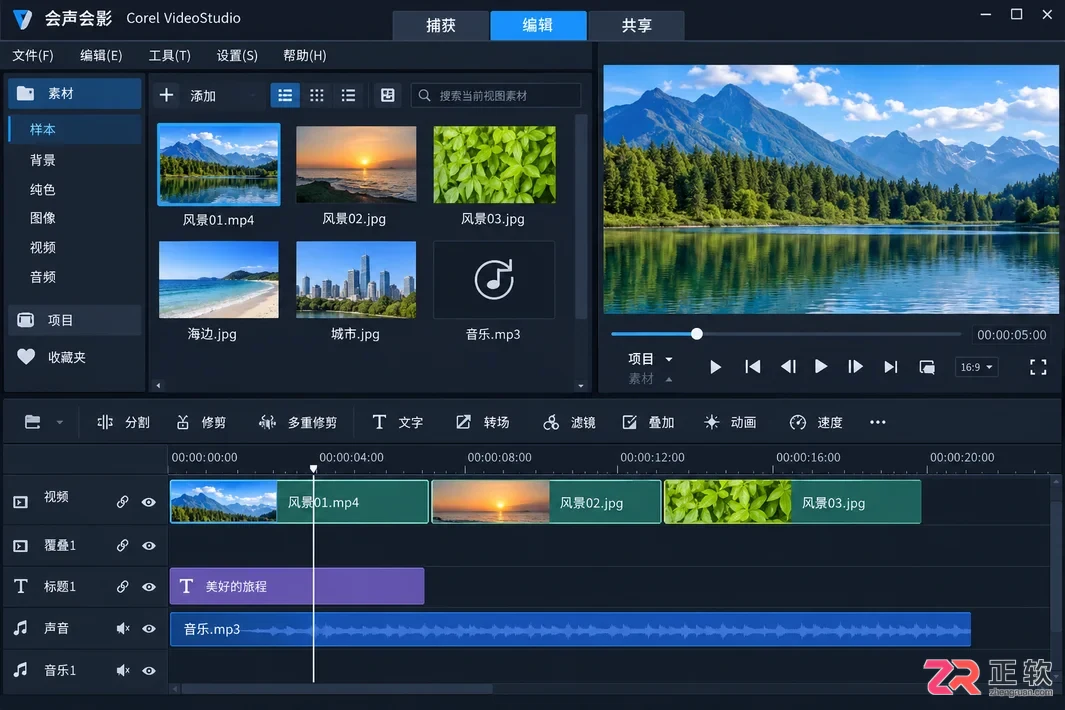
Task: Select the 修剪 trim tool
Action: pyautogui.click(x=201, y=423)
